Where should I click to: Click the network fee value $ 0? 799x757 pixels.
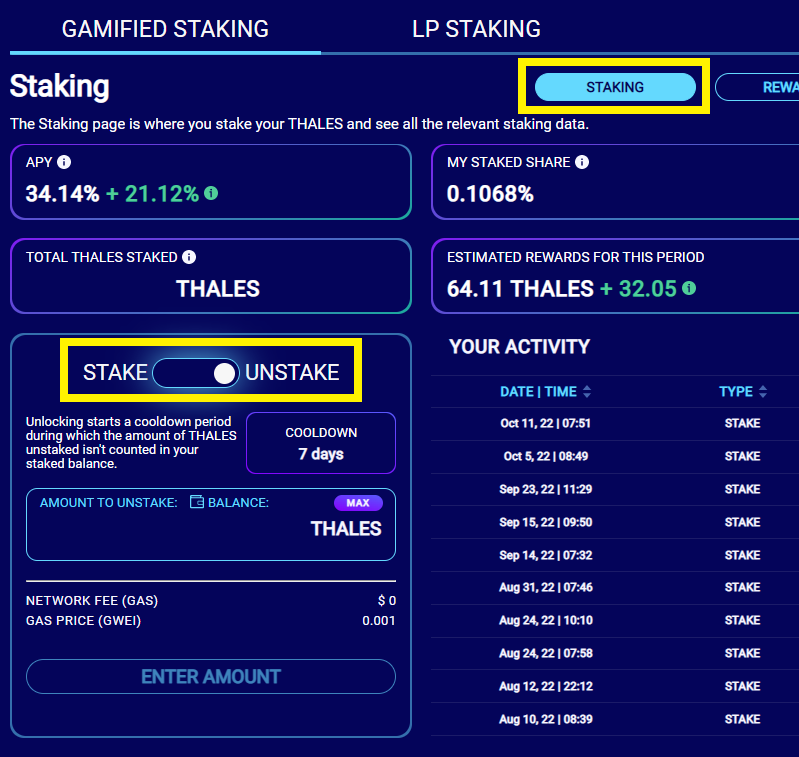point(387,601)
